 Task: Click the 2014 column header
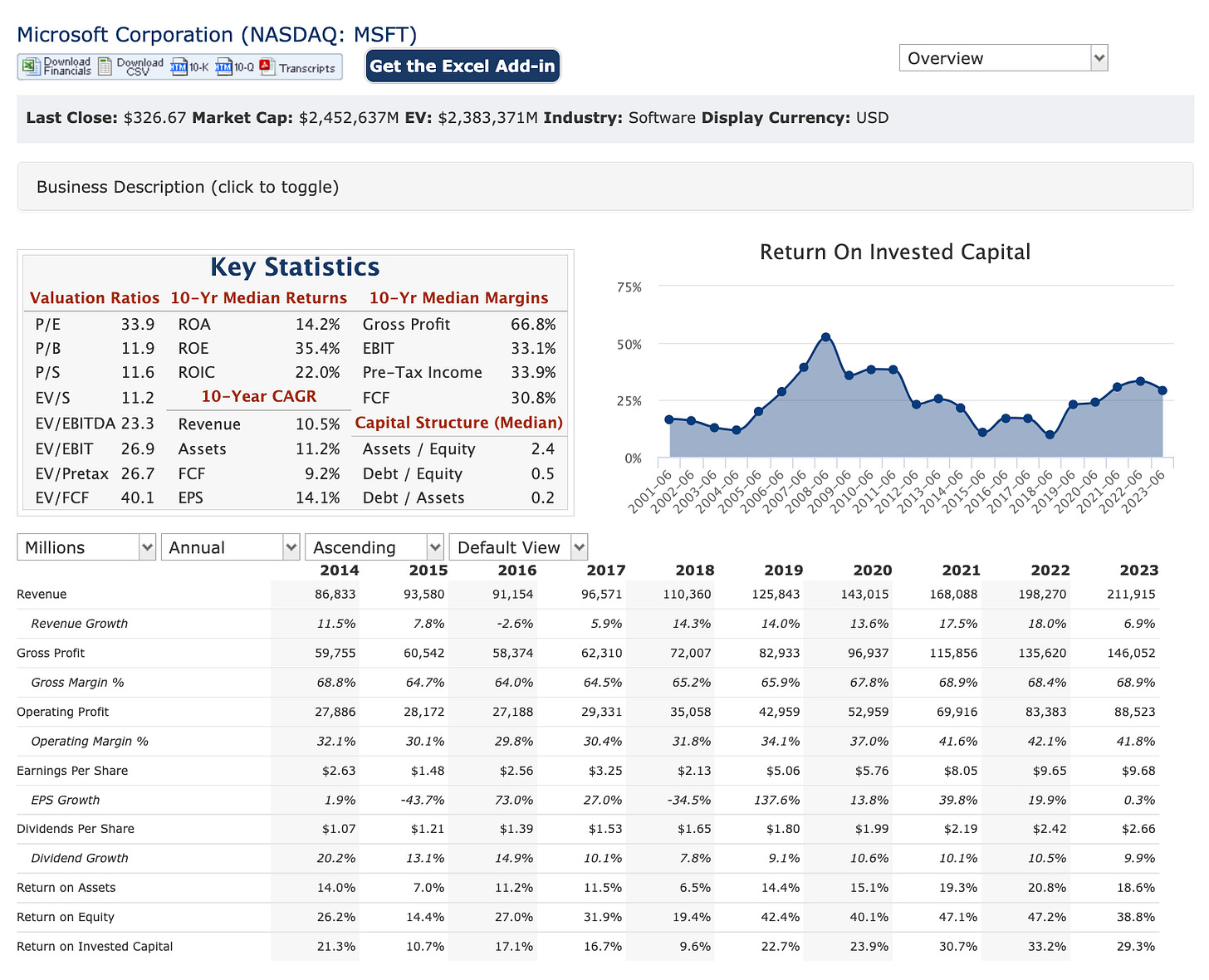coord(340,571)
